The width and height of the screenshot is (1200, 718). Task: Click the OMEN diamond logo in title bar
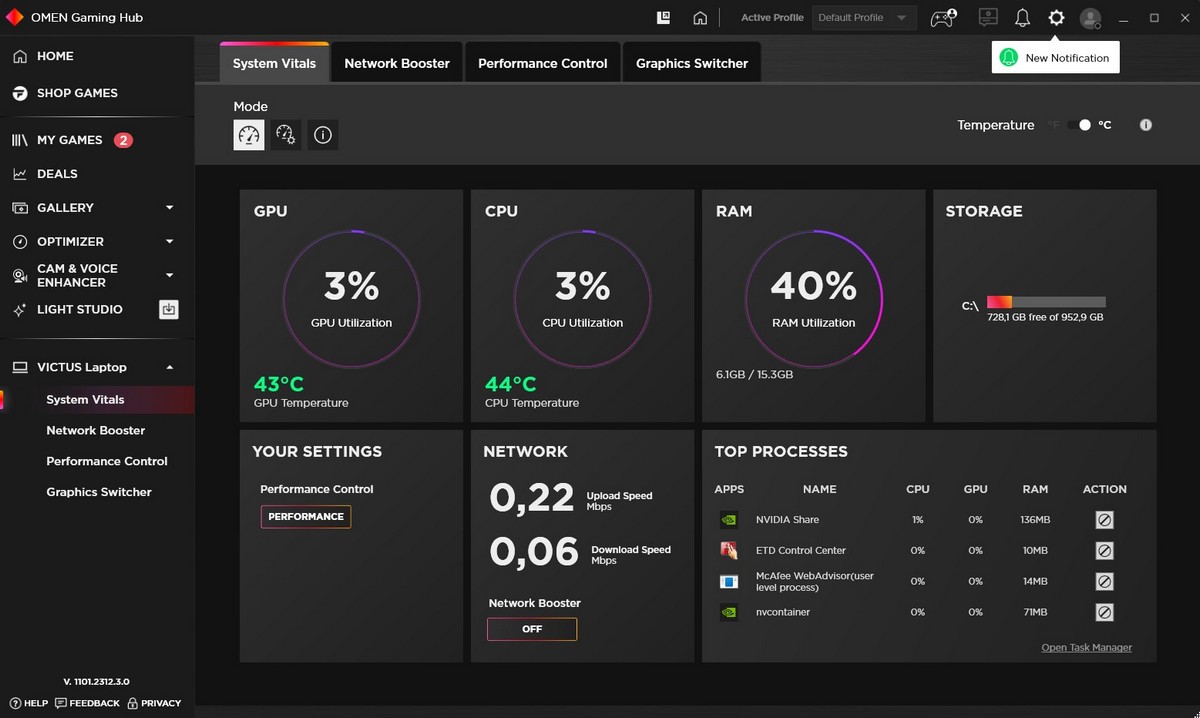(x=15, y=17)
